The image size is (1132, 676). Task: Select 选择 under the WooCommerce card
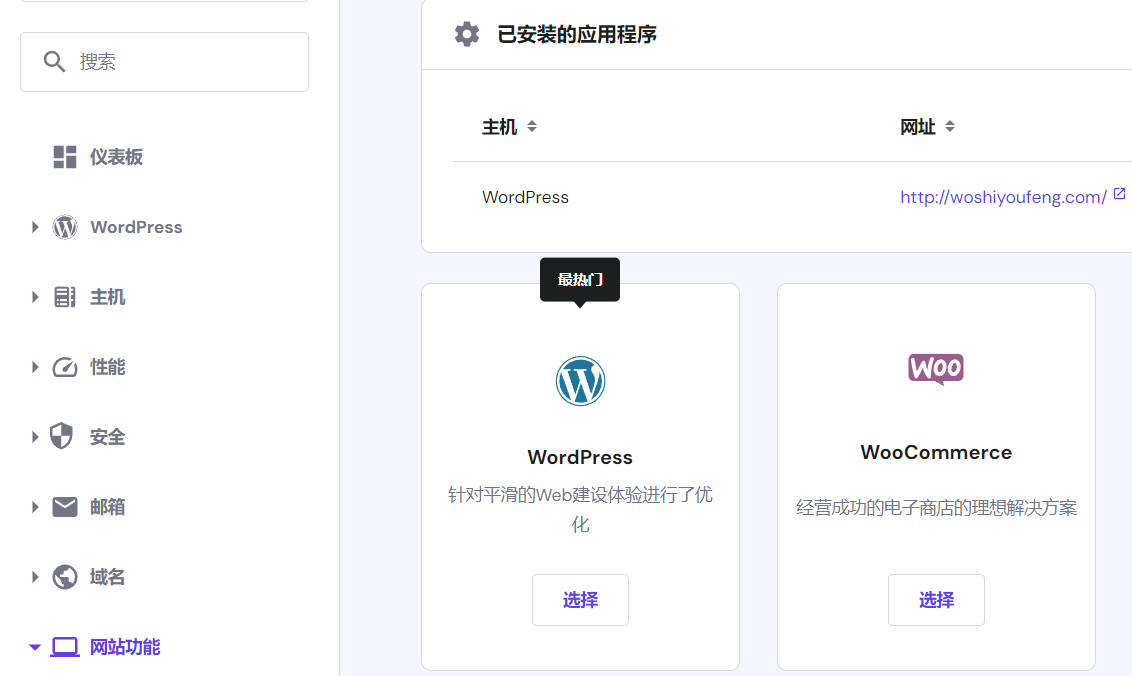point(936,600)
